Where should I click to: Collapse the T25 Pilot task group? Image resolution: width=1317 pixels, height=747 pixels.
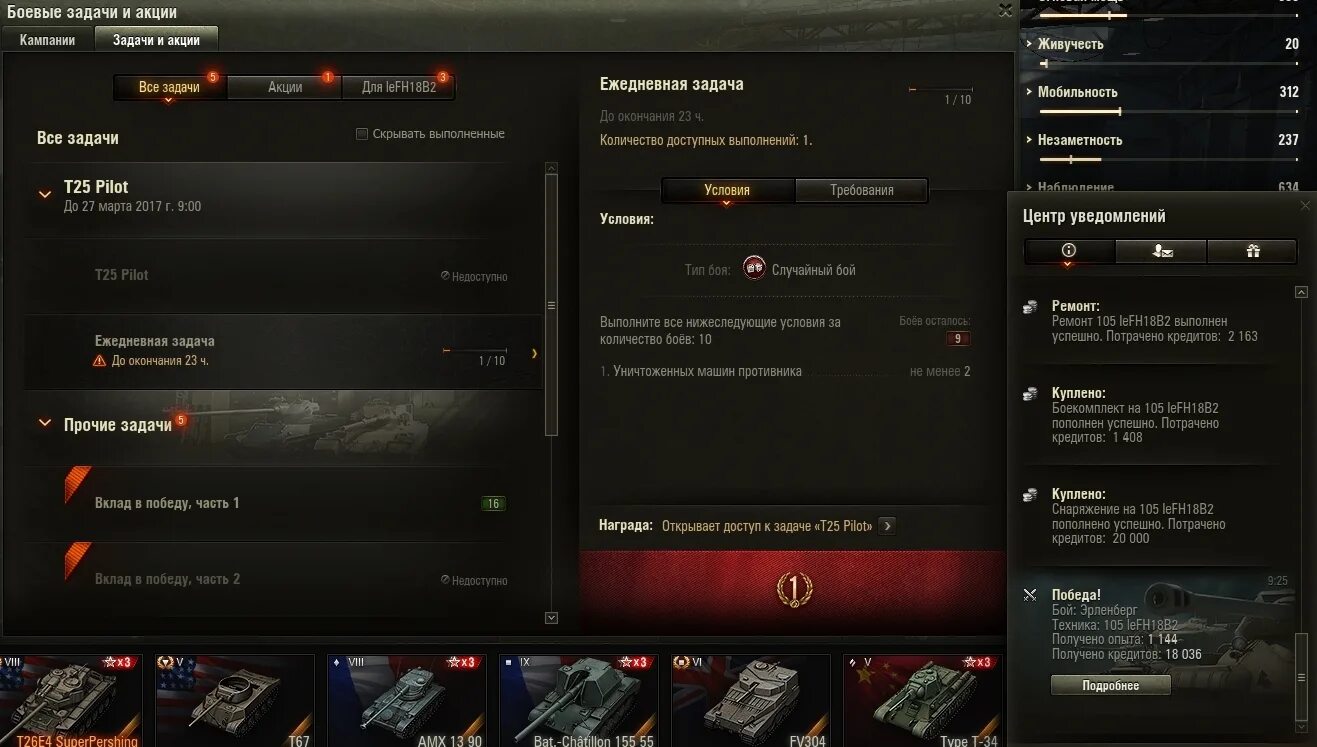(45, 194)
